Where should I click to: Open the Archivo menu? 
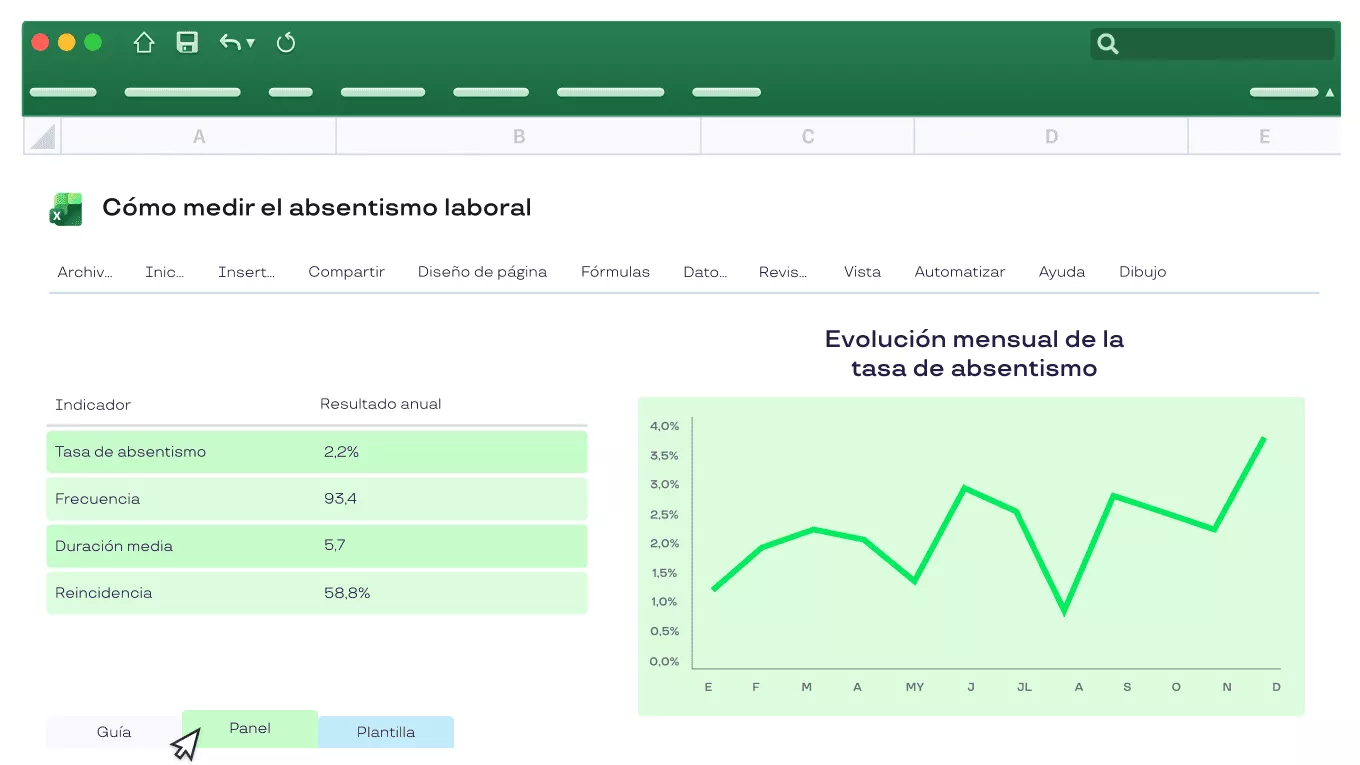pyautogui.click(x=85, y=272)
